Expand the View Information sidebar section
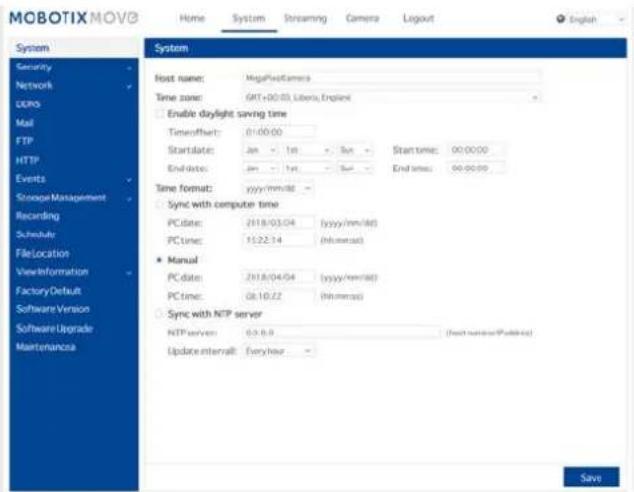Image resolution: width=634 pixels, height=492 pixels. pos(74,272)
